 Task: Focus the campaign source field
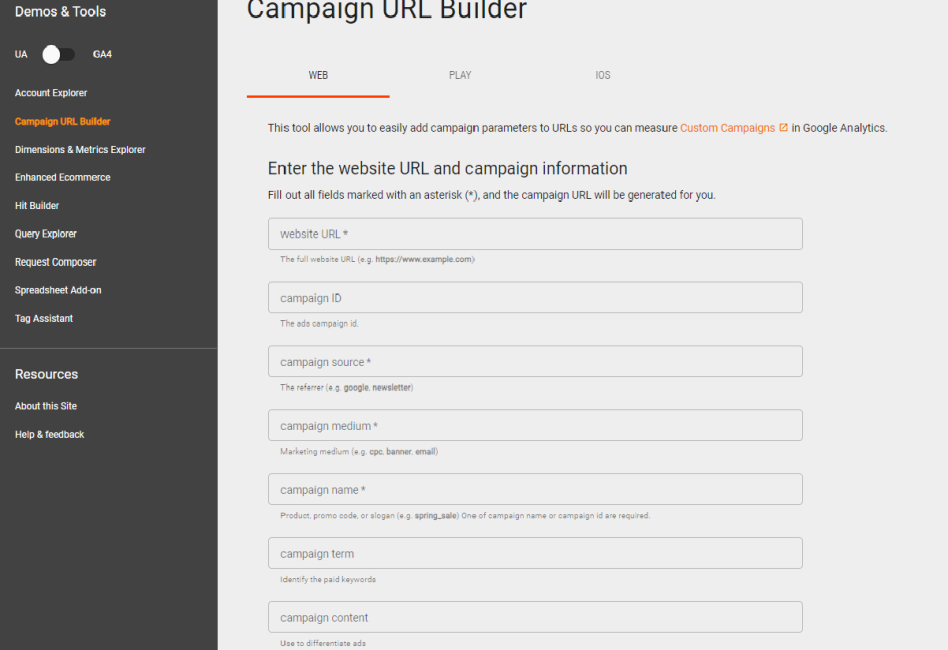coord(535,362)
